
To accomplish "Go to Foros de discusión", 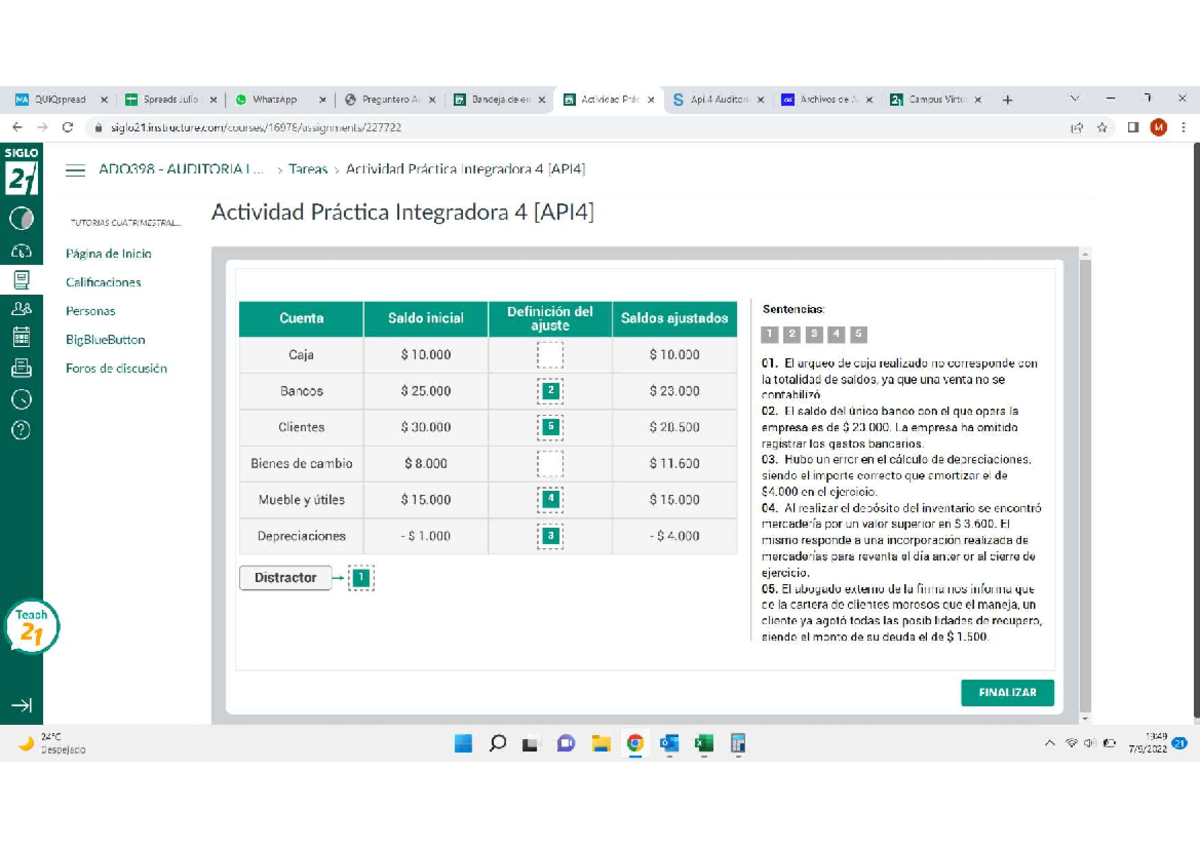I will 116,368.
